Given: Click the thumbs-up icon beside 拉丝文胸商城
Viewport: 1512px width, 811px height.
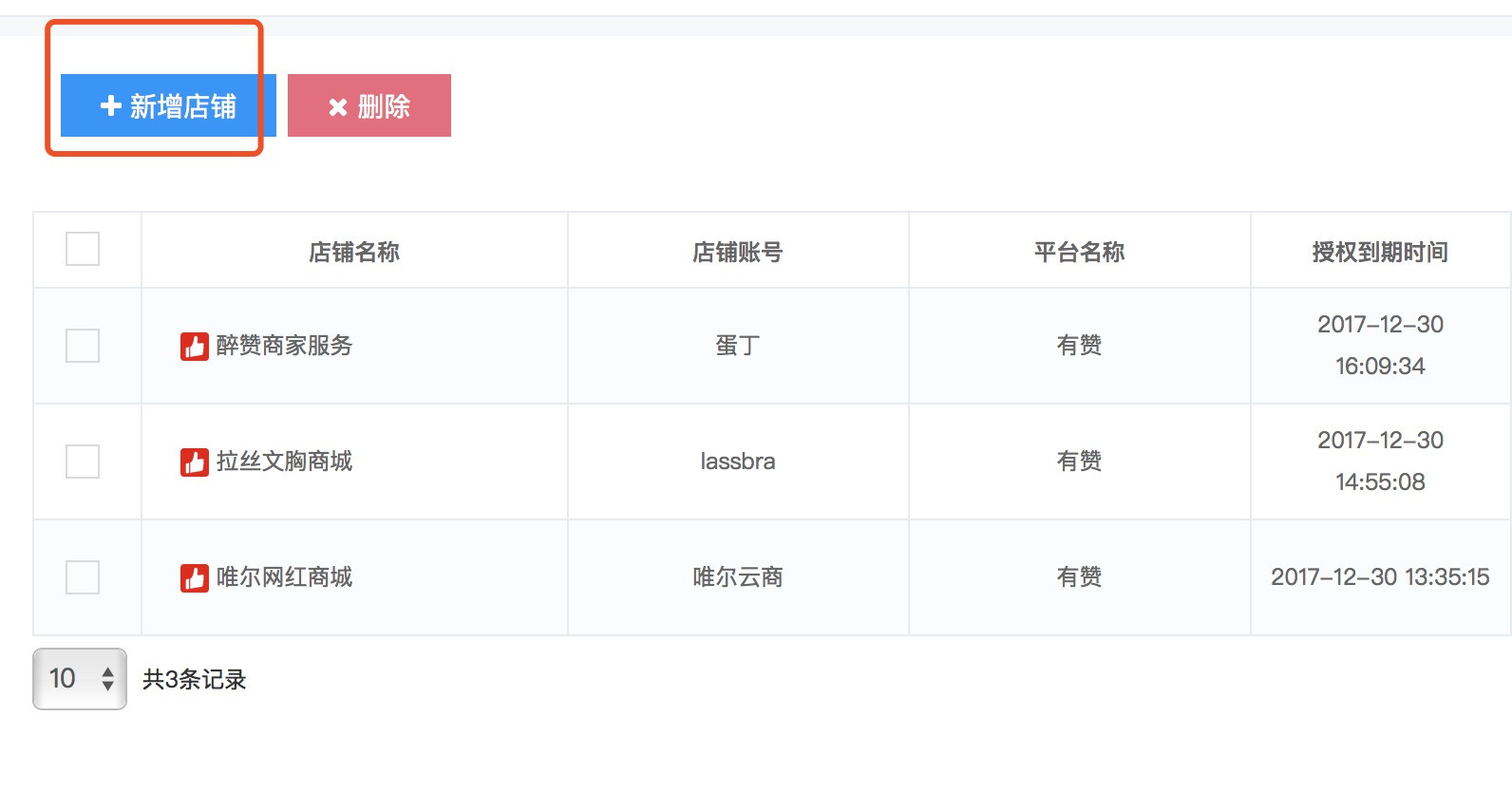Looking at the screenshot, I should click(195, 462).
